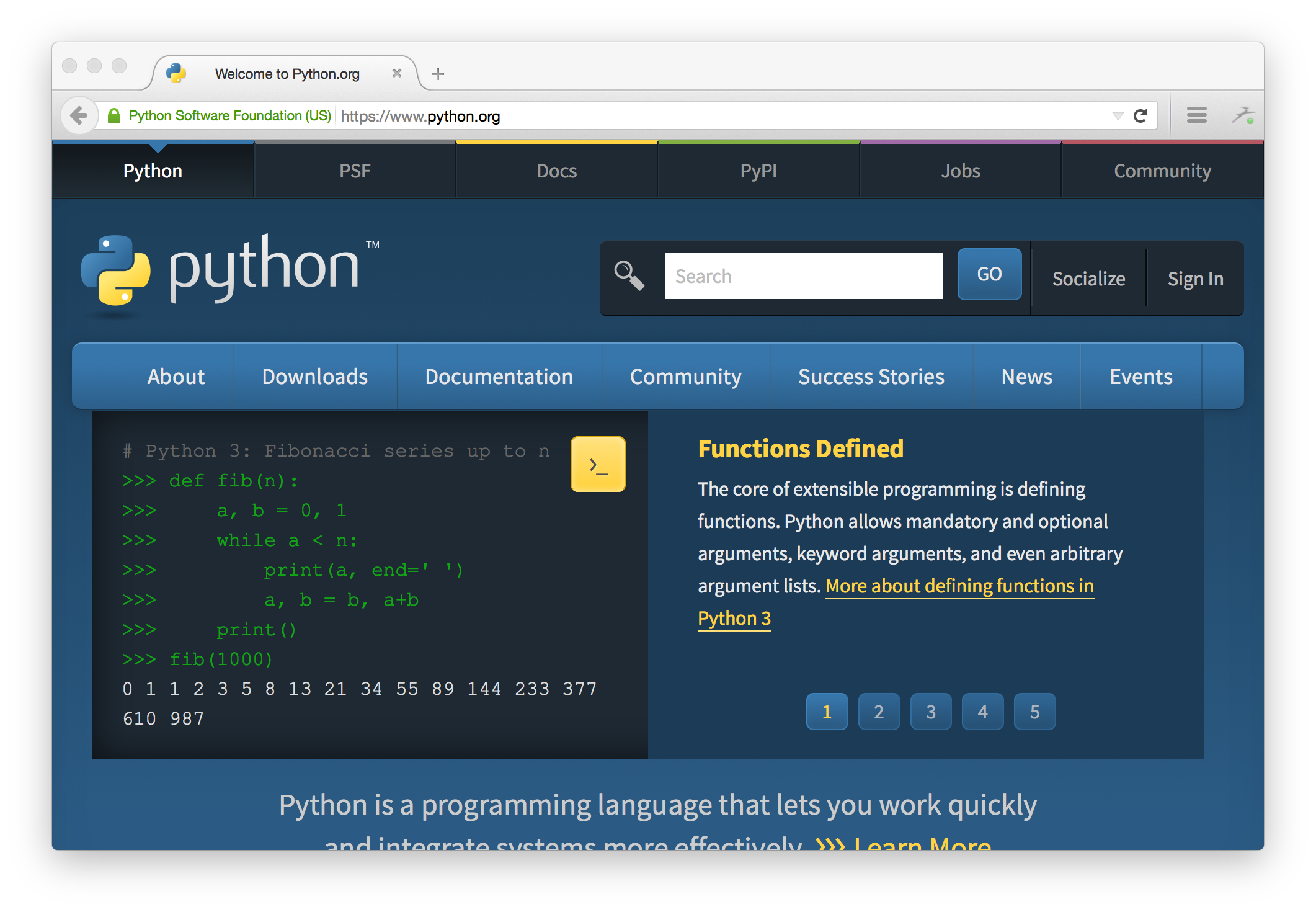
Task: Select the Python top navigation tab
Action: (x=153, y=171)
